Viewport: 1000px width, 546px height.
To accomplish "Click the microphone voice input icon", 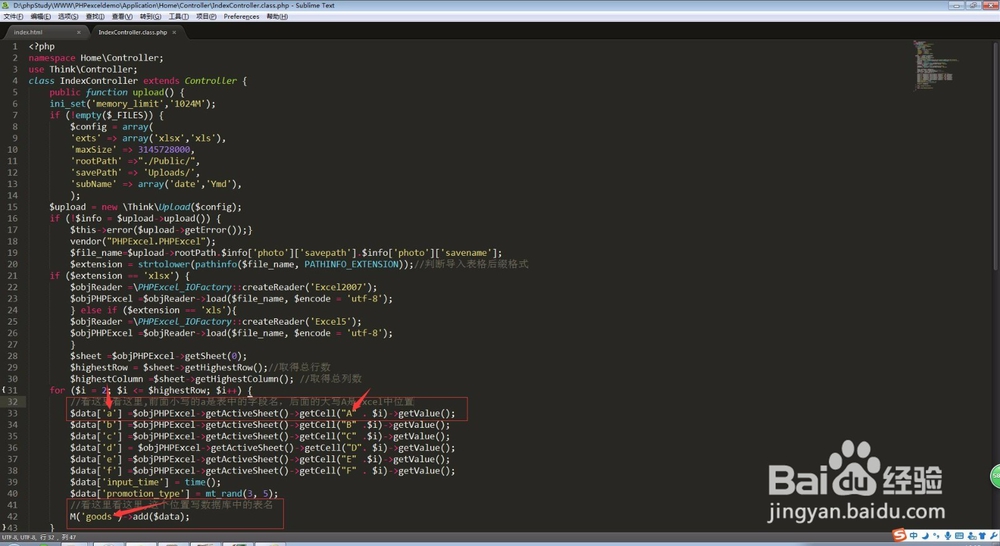I will (x=948, y=536).
